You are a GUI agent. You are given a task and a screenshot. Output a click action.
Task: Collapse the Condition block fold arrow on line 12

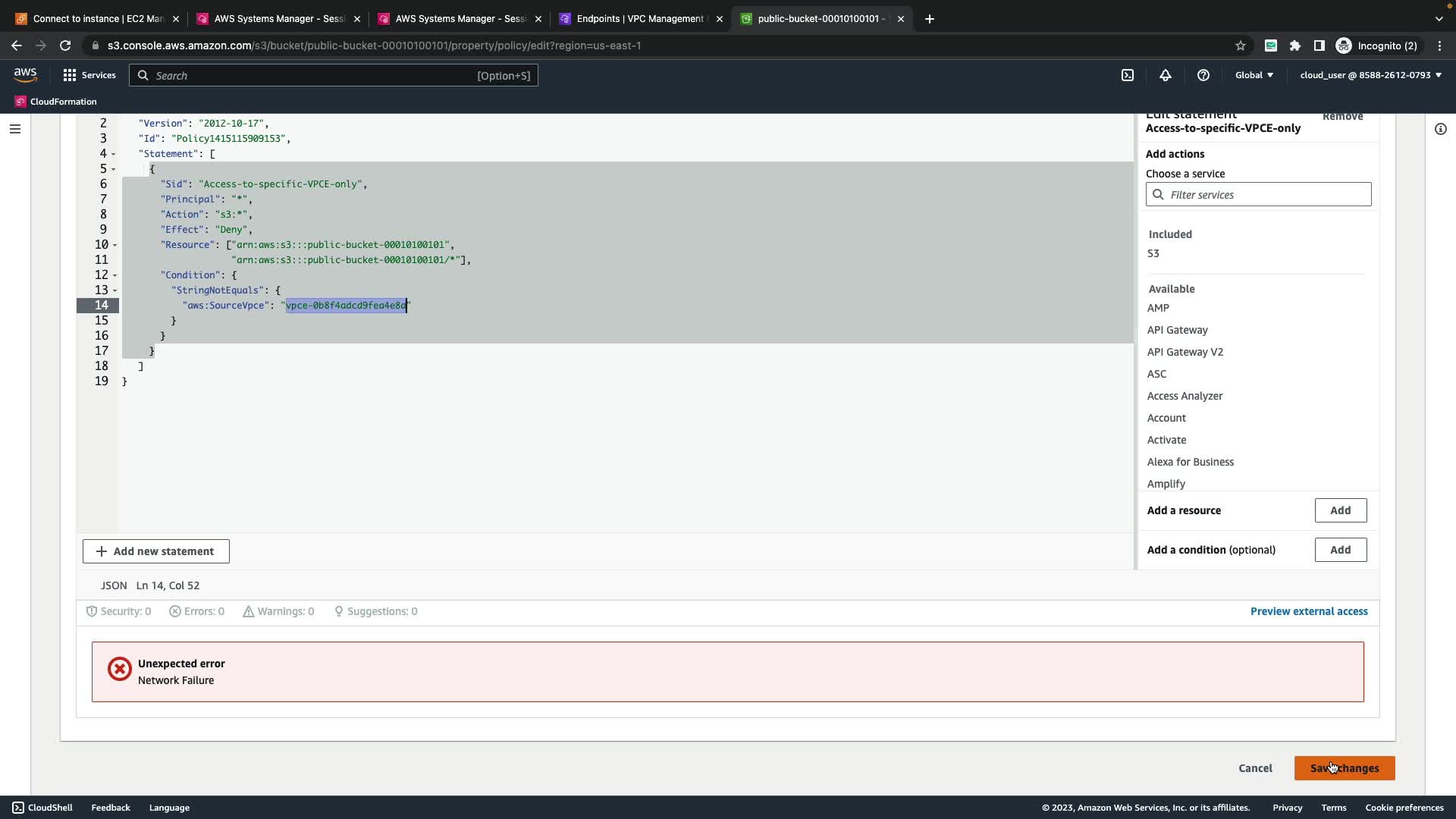pyautogui.click(x=114, y=275)
